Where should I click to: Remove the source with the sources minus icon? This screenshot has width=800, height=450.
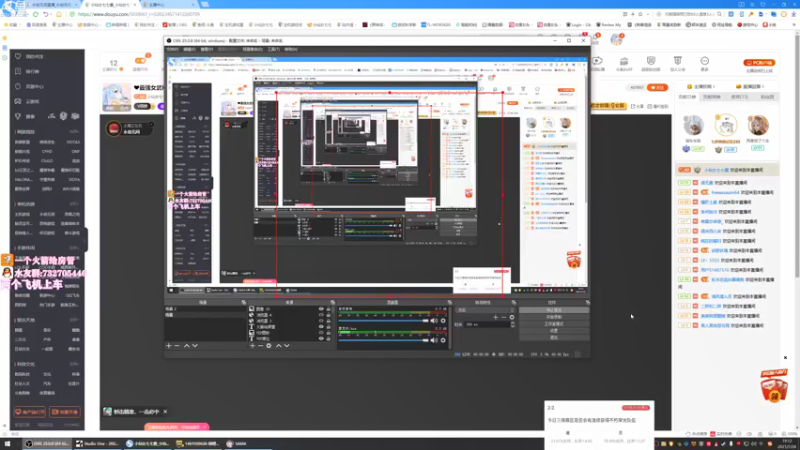(260, 346)
